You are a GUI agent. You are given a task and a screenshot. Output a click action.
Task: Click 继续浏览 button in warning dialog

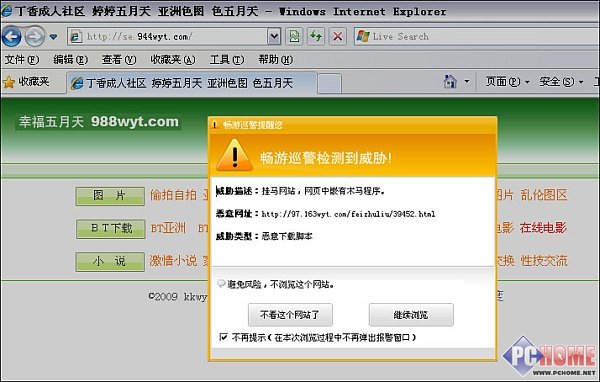point(411,315)
